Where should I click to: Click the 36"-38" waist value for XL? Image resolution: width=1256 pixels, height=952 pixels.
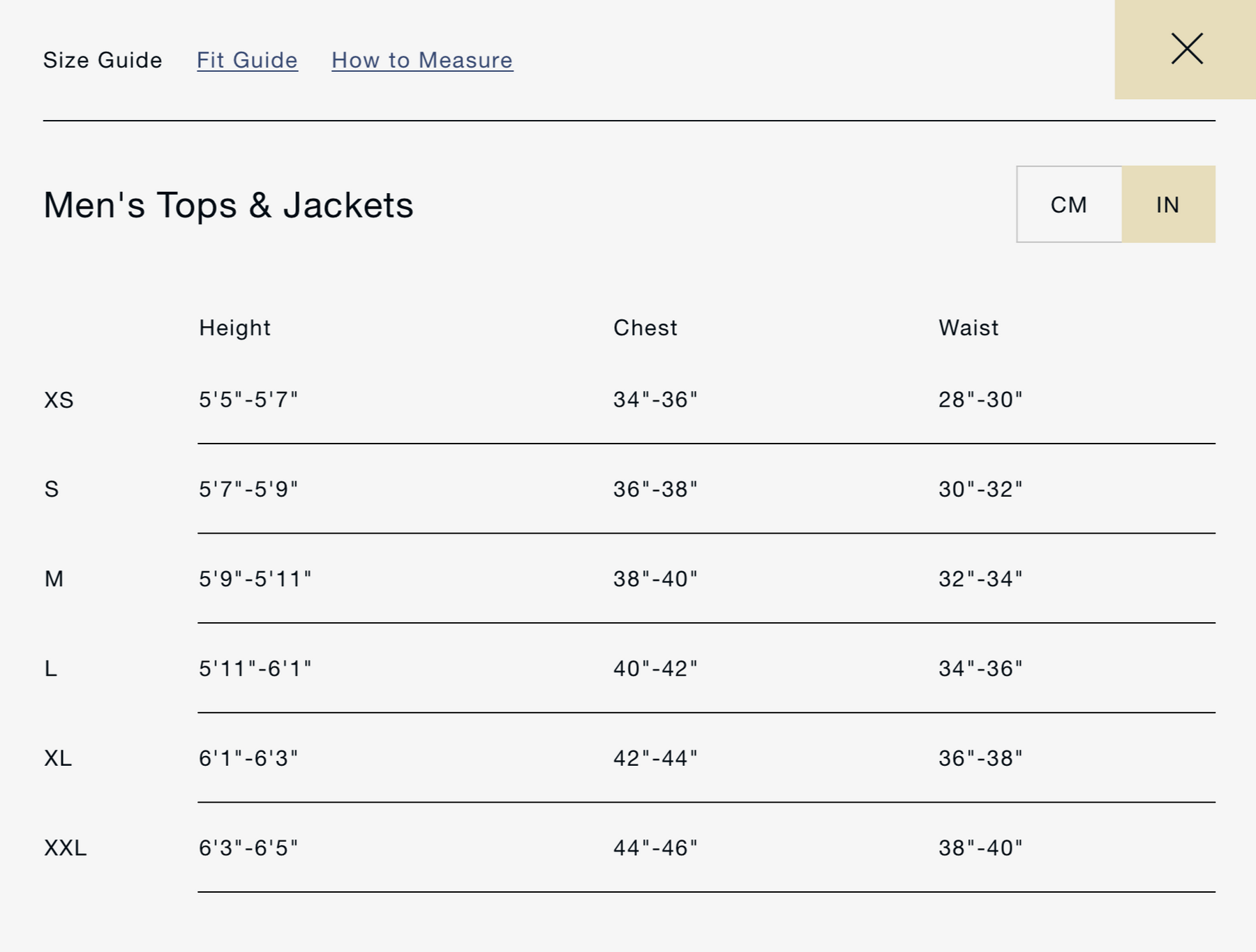click(x=980, y=758)
